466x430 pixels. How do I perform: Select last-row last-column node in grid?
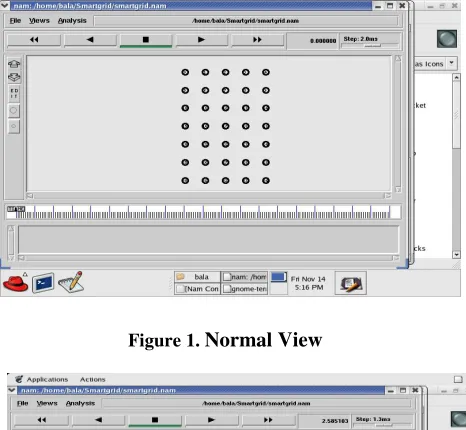pyautogui.click(x=266, y=180)
